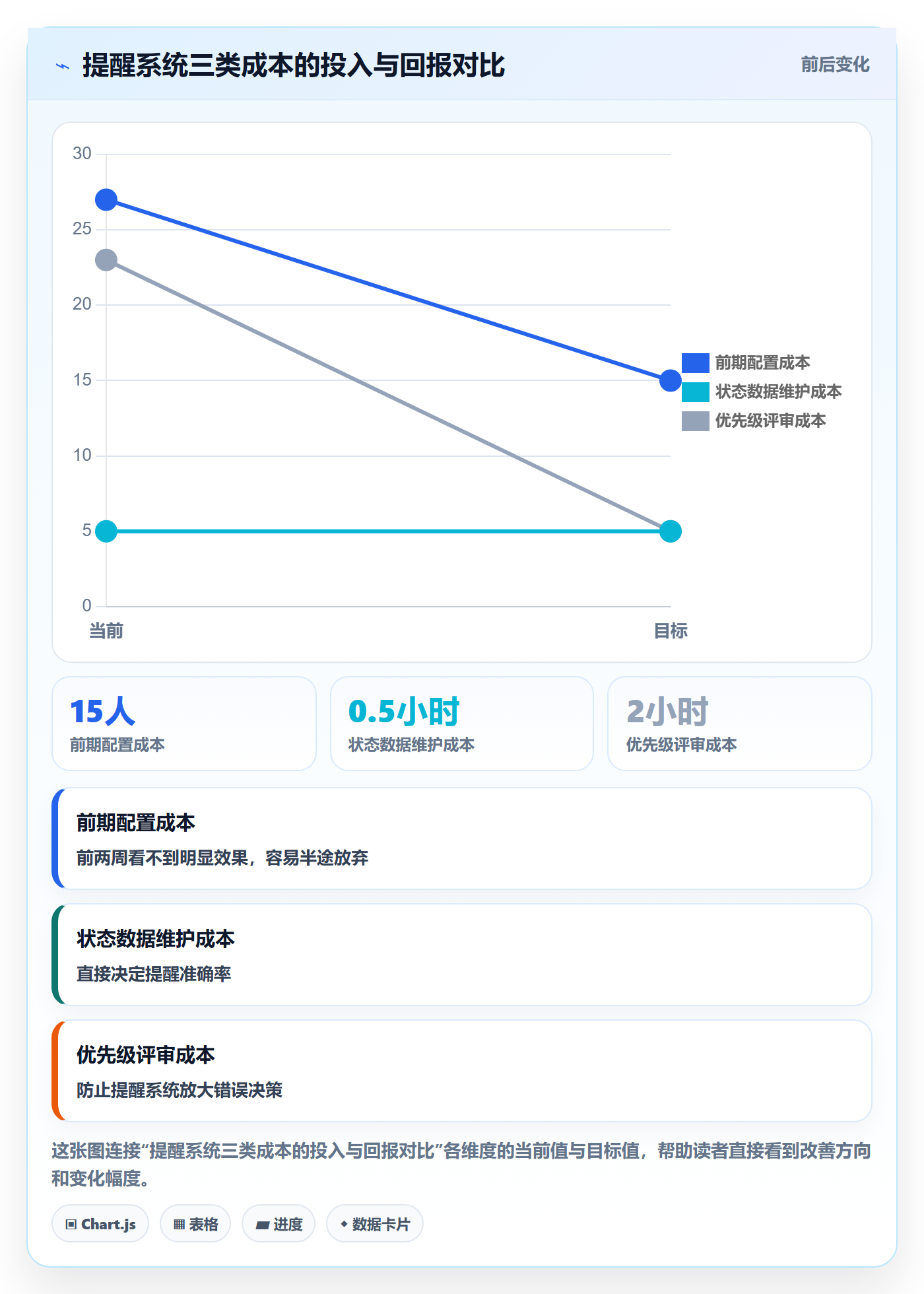Select the gray data point at 当前
Viewport: 924px width, 1294px height.
(x=106, y=260)
